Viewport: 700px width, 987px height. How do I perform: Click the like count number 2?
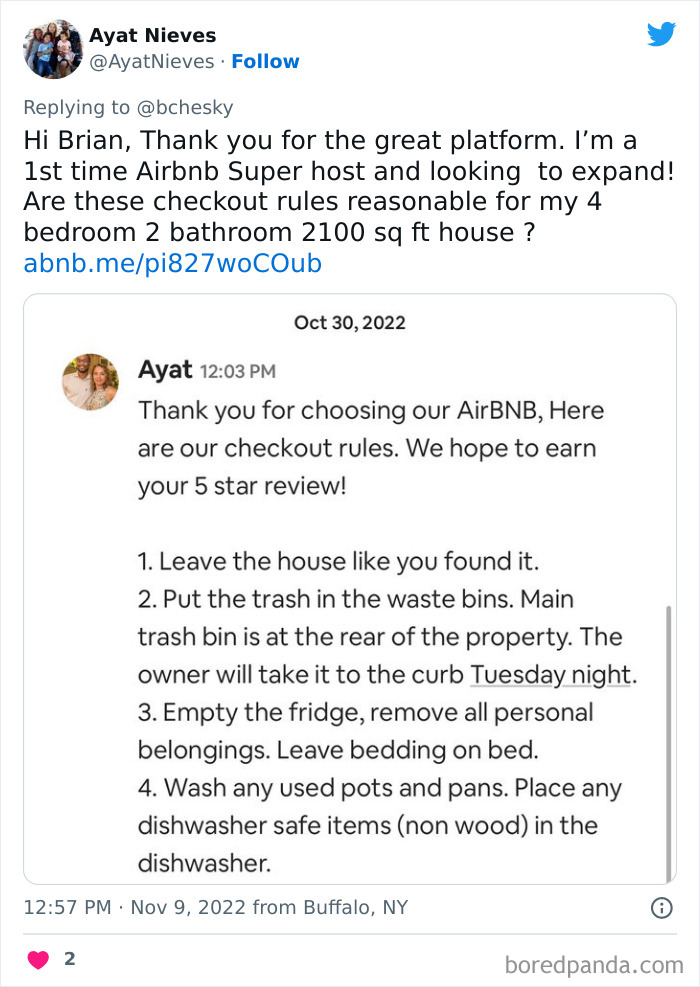[69, 959]
